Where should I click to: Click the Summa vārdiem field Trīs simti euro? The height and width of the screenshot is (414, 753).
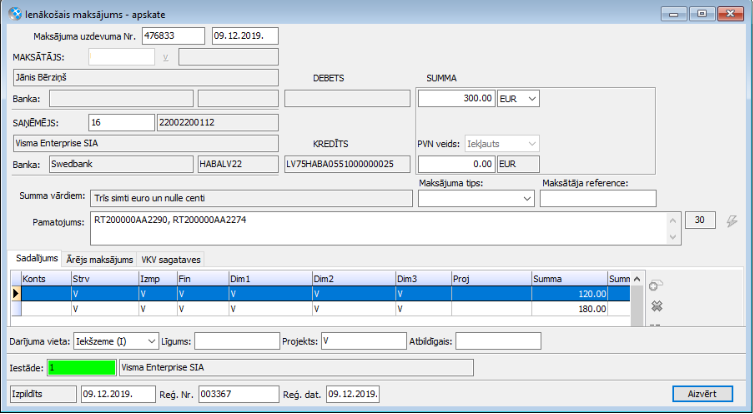click(x=251, y=198)
